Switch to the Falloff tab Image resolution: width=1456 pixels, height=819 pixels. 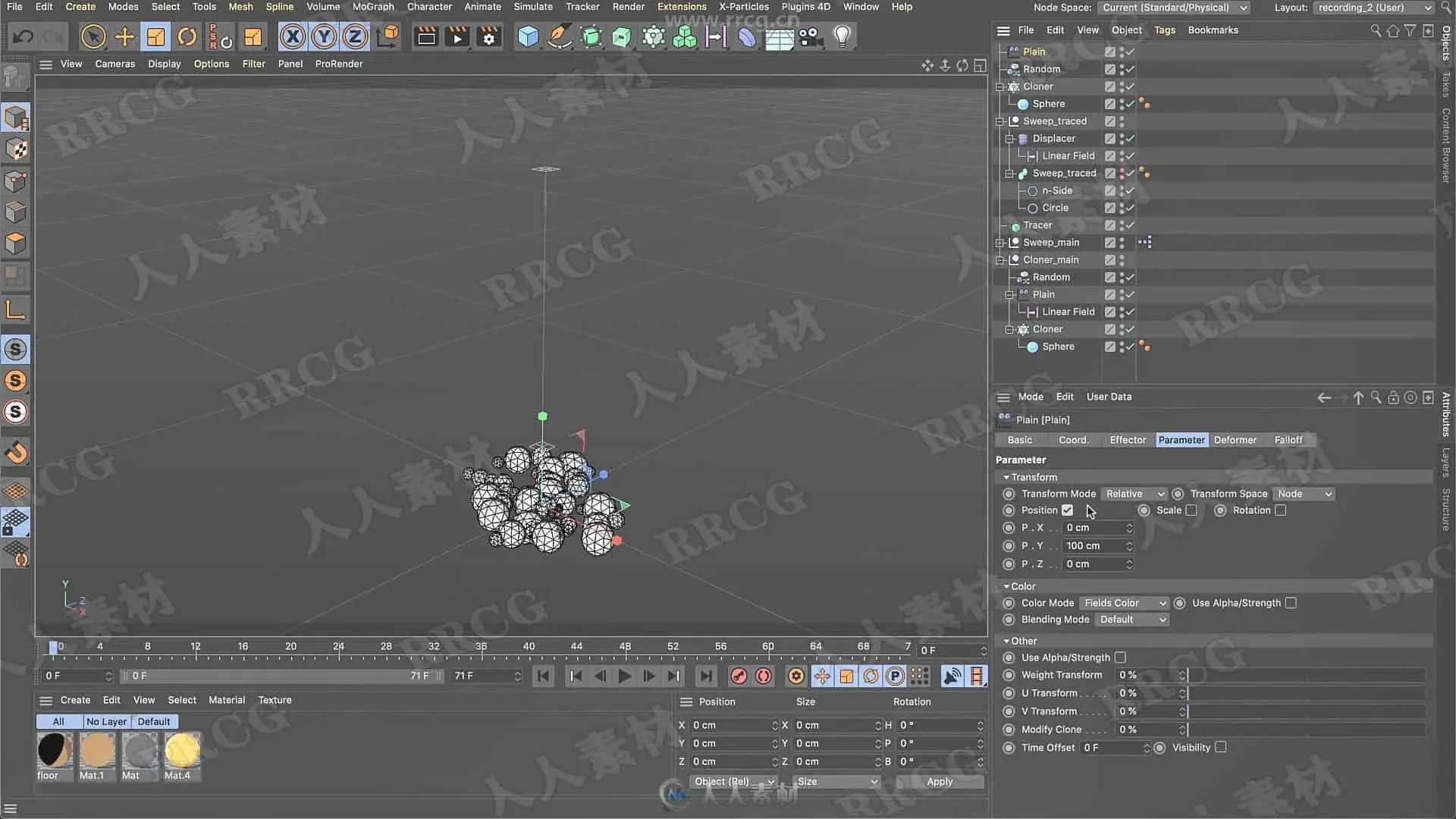1288,440
